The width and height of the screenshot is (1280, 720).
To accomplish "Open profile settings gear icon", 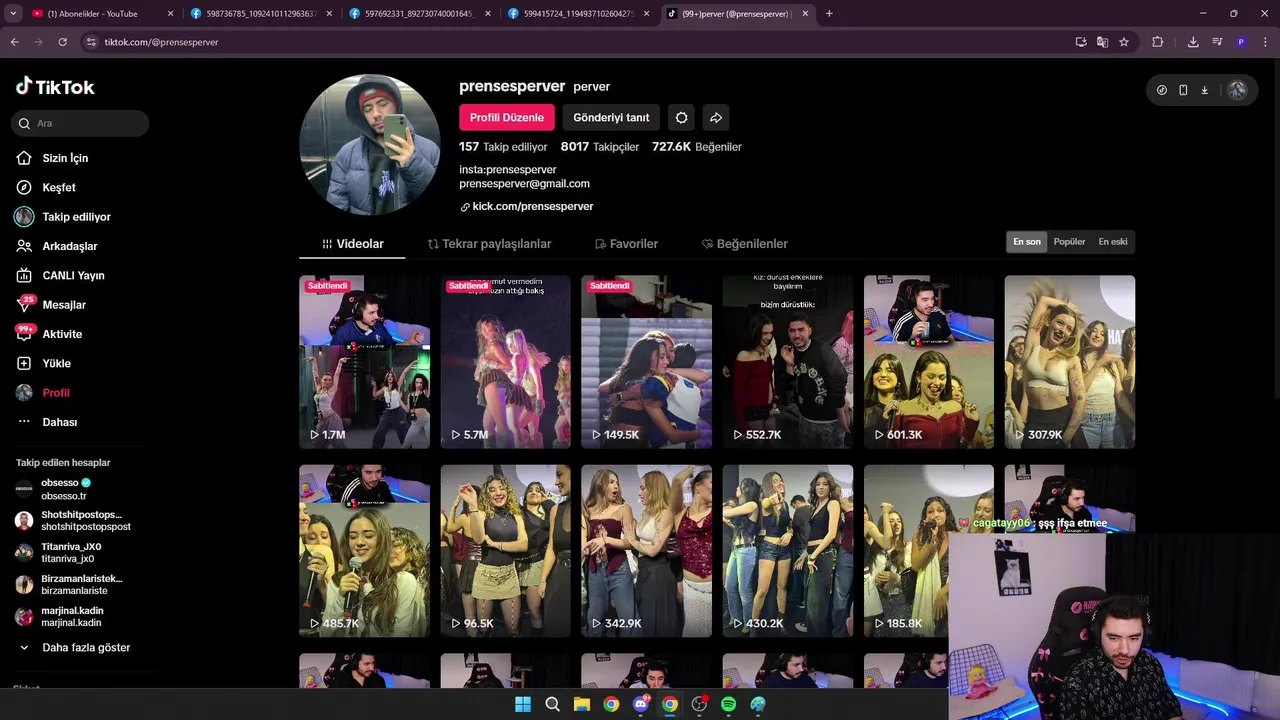I will [x=681, y=117].
